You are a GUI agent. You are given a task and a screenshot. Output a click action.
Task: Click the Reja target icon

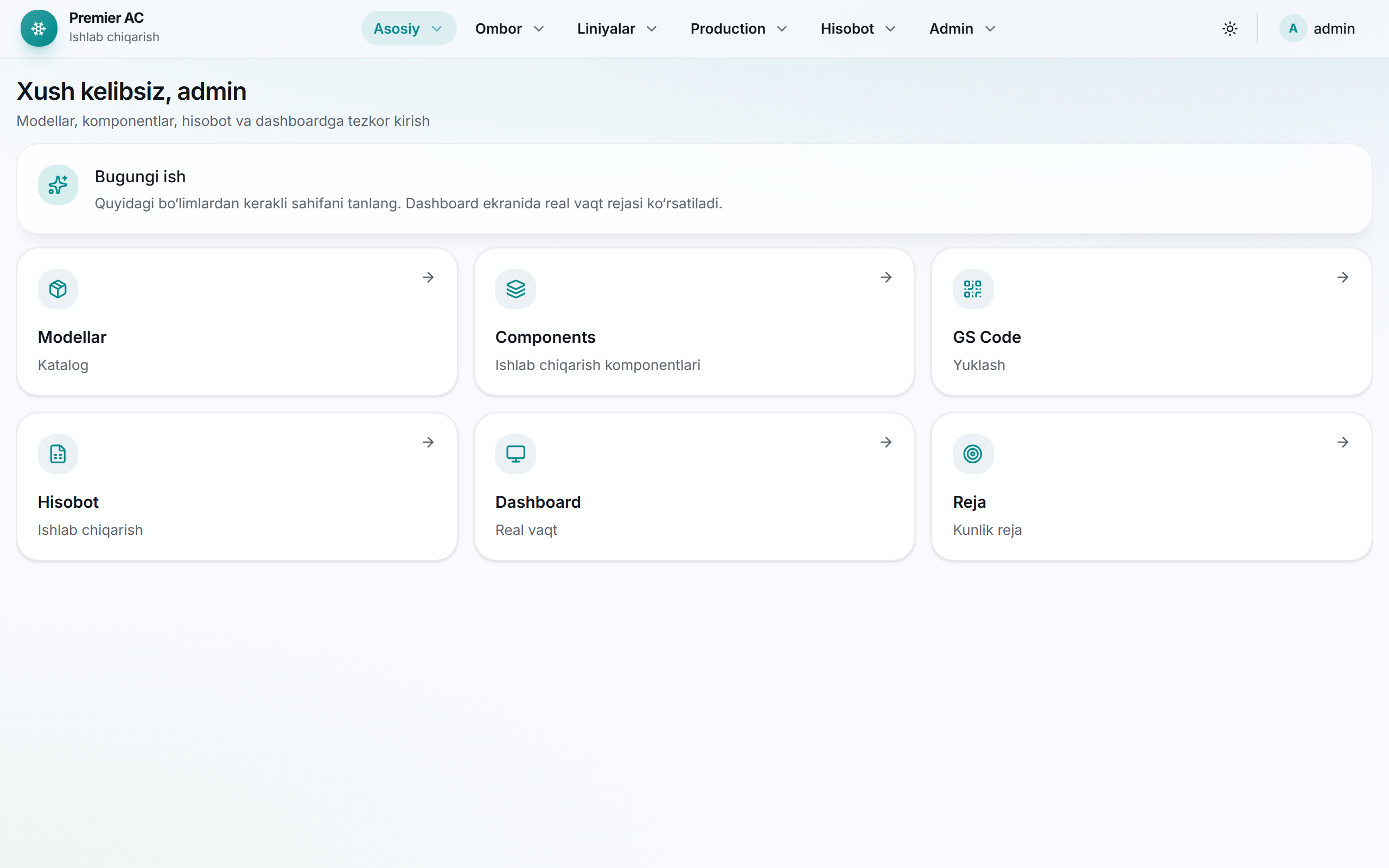click(x=973, y=454)
